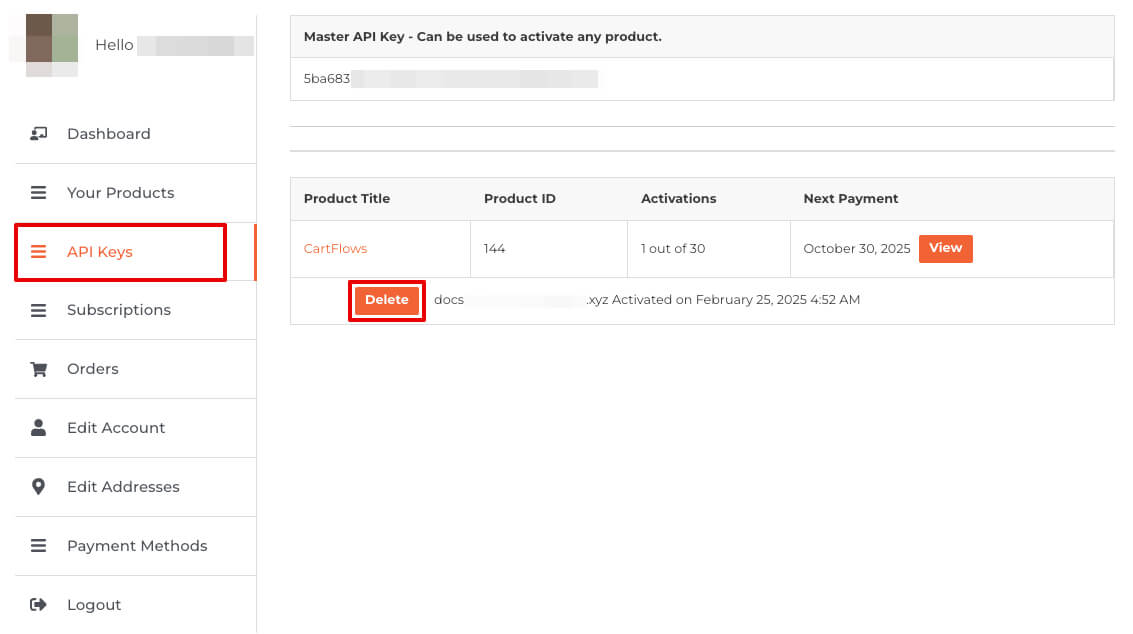Click the Your Products list icon
The height and width of the screenshot is (634, 1133).
39,193
